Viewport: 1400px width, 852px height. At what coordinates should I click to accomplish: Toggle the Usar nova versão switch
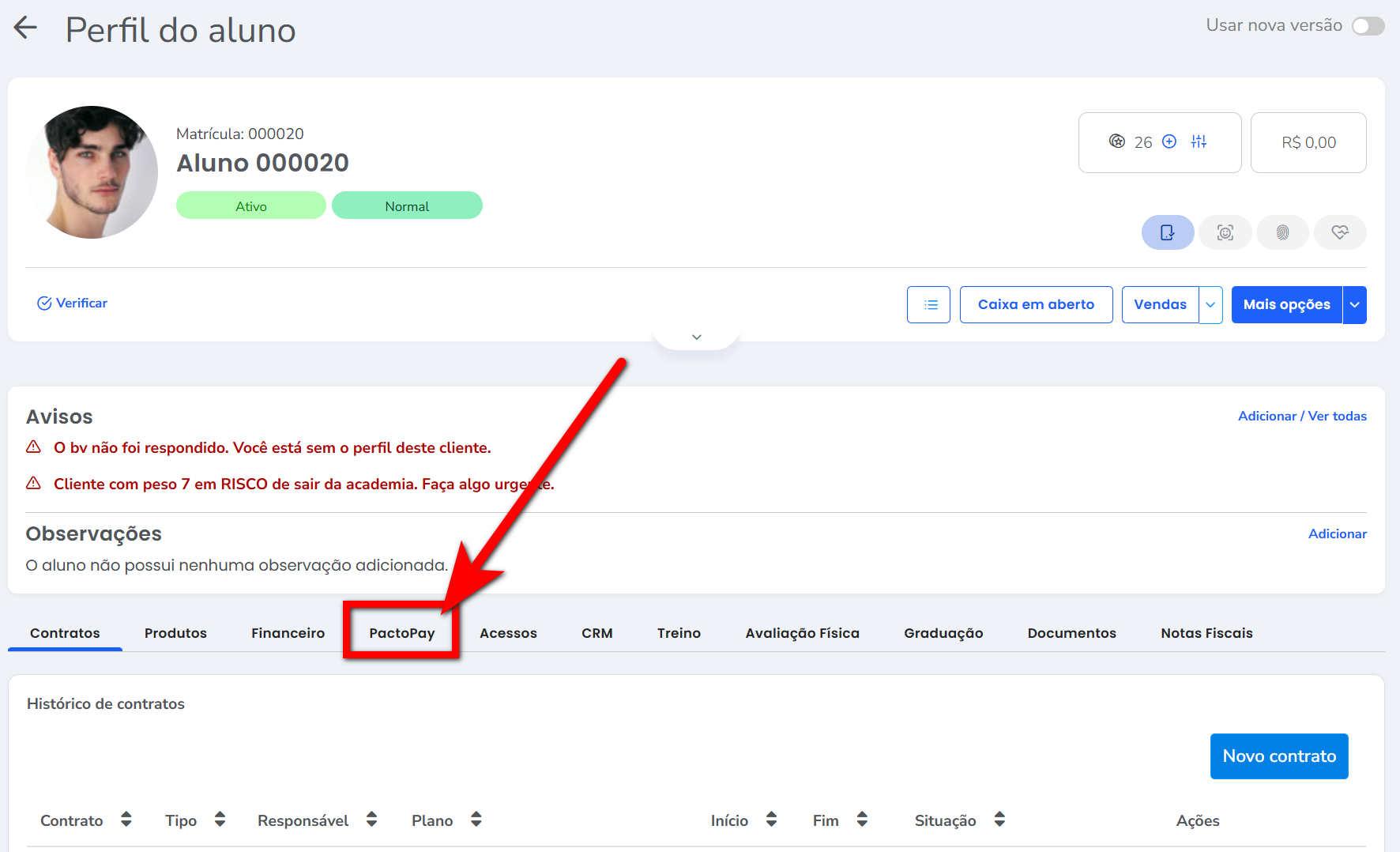(1368, 26)
